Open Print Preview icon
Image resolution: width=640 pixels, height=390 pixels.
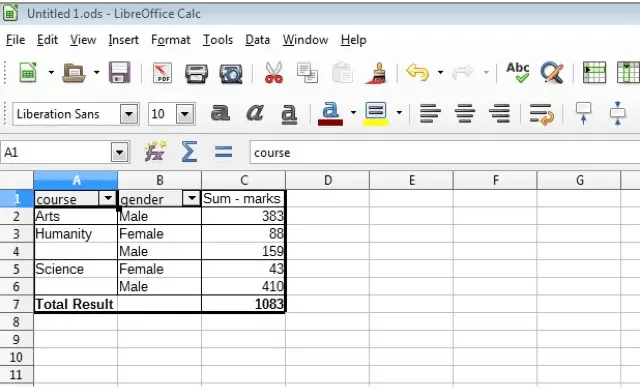click(231, 74)
